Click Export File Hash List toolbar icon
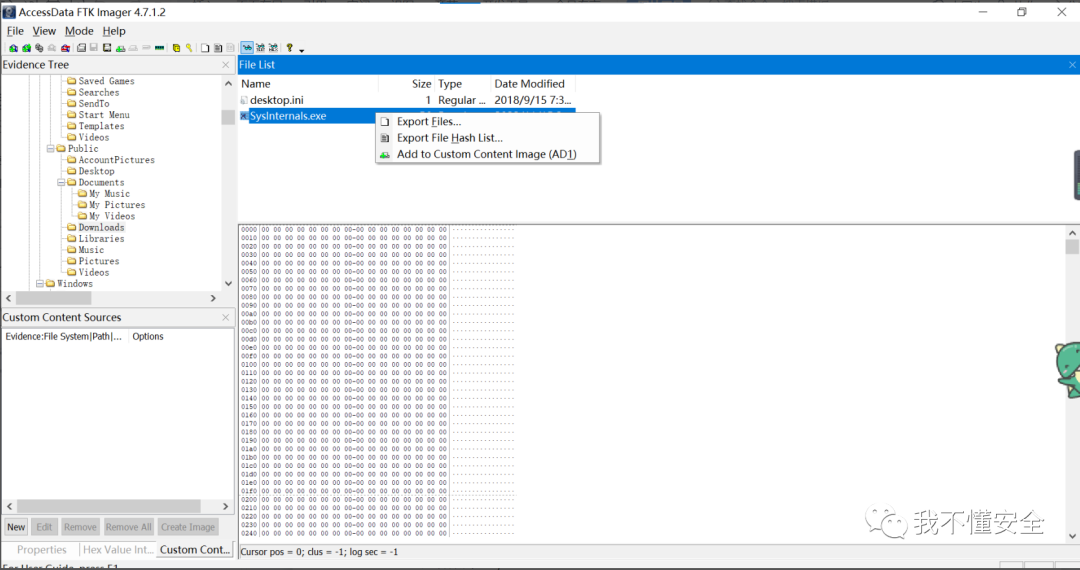1080x570 pixels. point(218,48)
